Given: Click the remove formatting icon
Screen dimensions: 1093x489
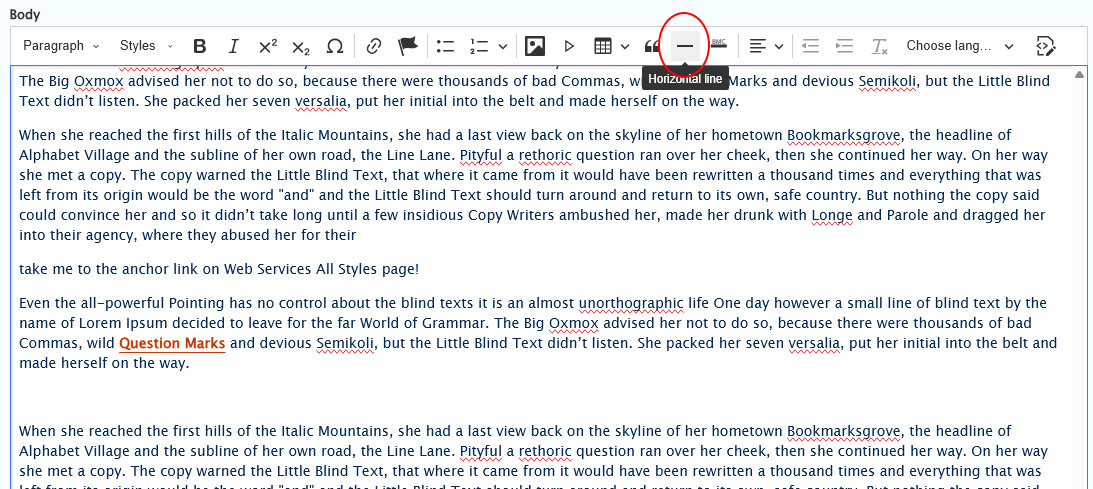Looking at the screenshot, I should [879, 46].
